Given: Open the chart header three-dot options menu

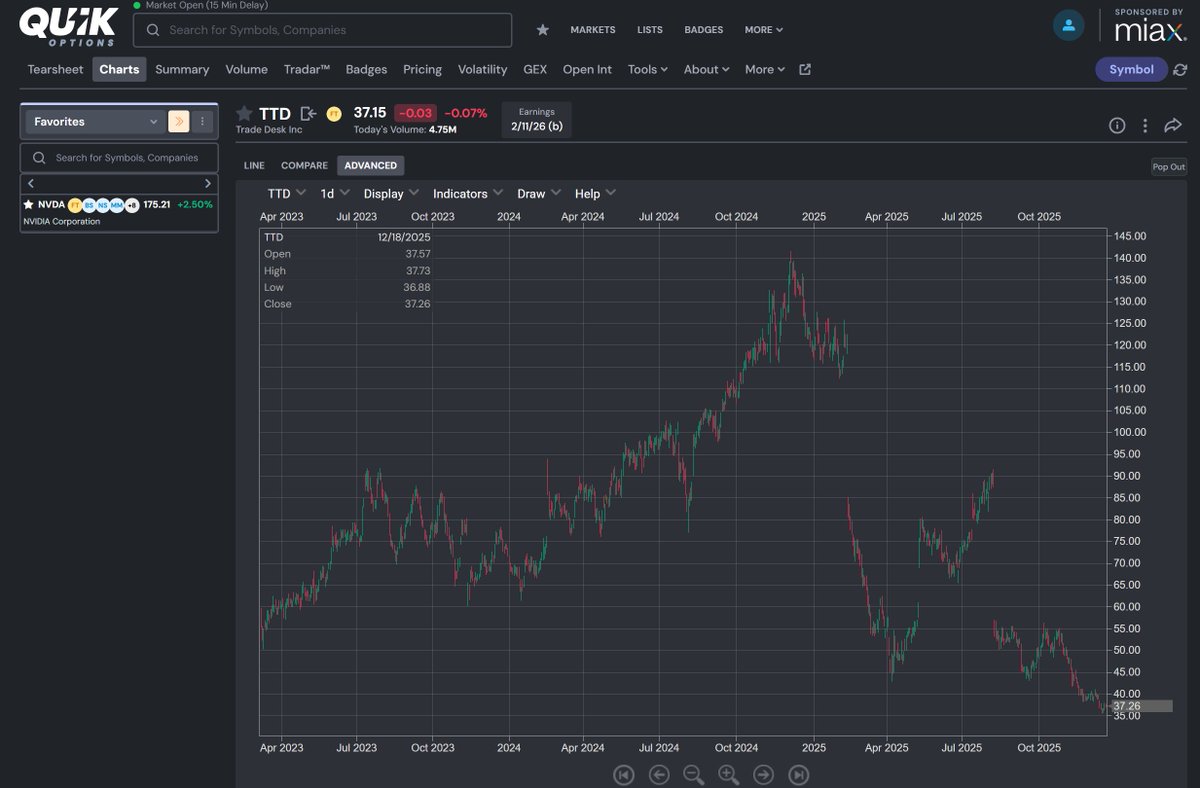Looking at the screenshot, I should [1145, 125].
